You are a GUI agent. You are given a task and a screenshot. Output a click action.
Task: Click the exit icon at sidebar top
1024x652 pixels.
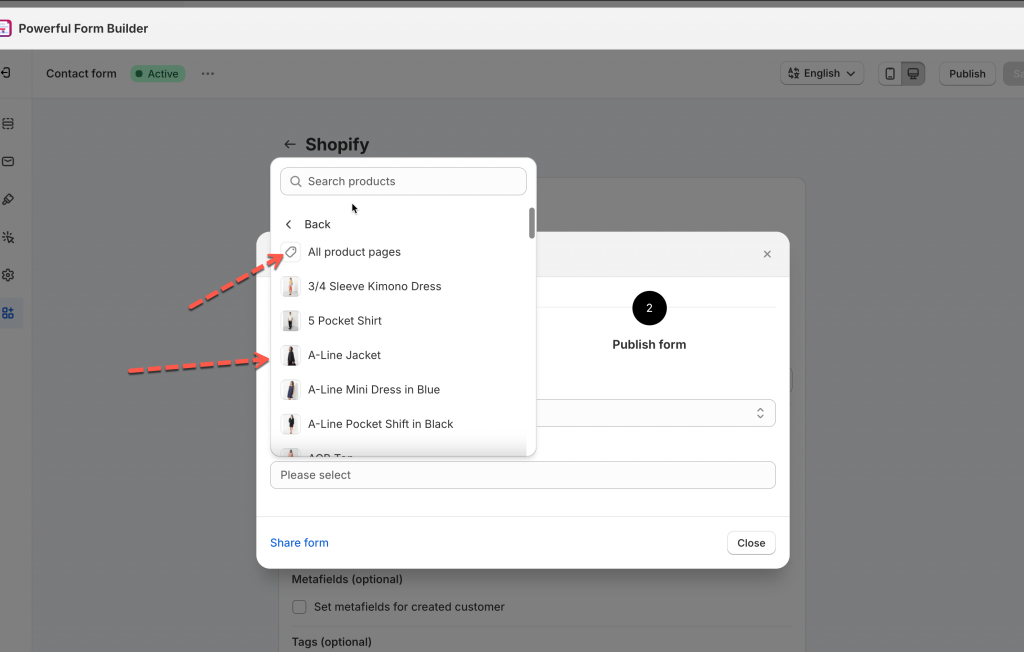tap(6, 73)
